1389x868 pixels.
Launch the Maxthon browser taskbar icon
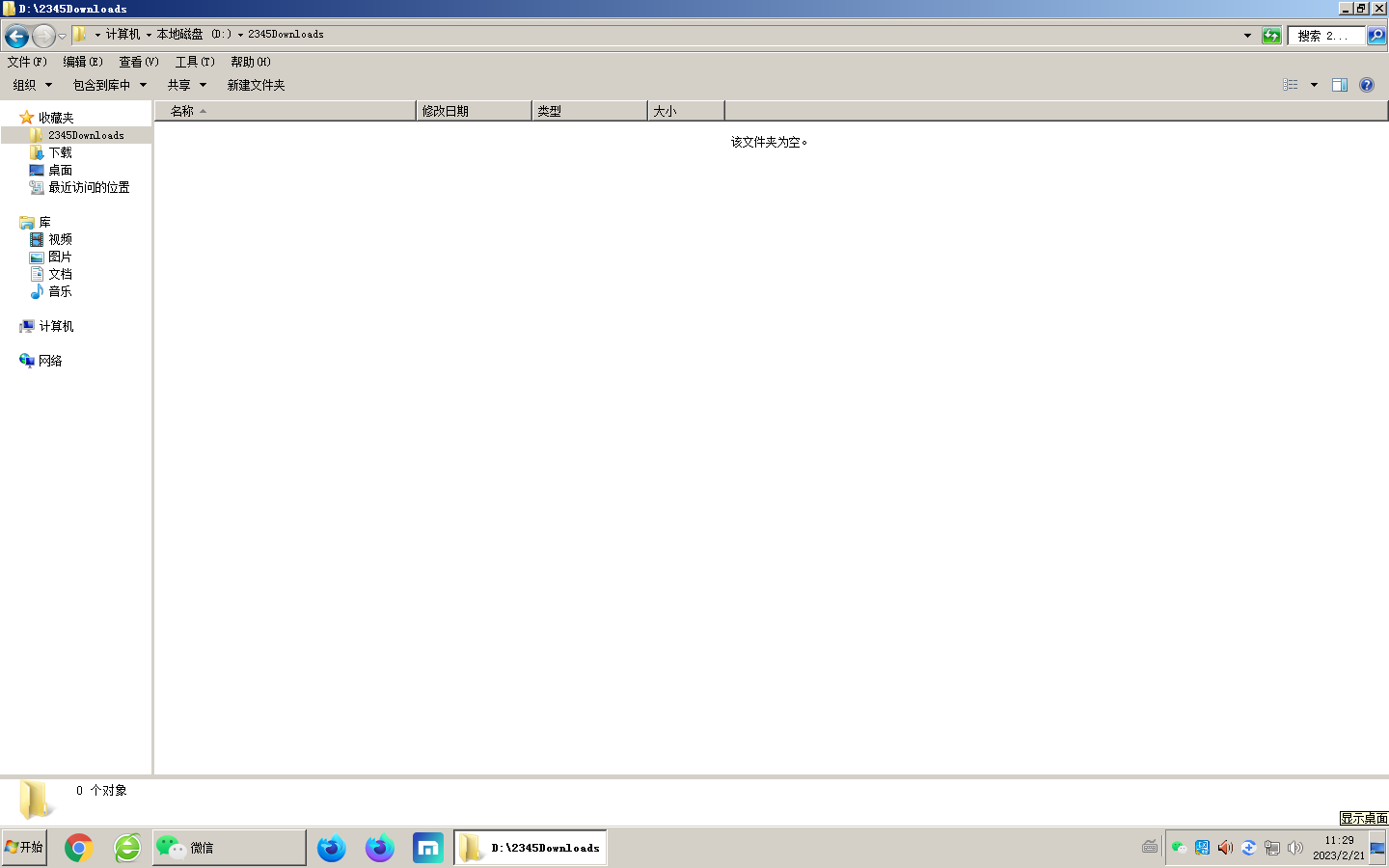pos(428,848)
